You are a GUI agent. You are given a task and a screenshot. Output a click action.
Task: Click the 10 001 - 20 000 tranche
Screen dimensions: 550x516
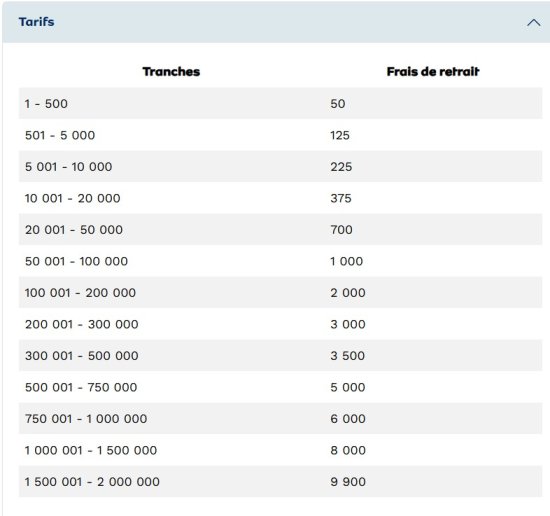[73, 198]
